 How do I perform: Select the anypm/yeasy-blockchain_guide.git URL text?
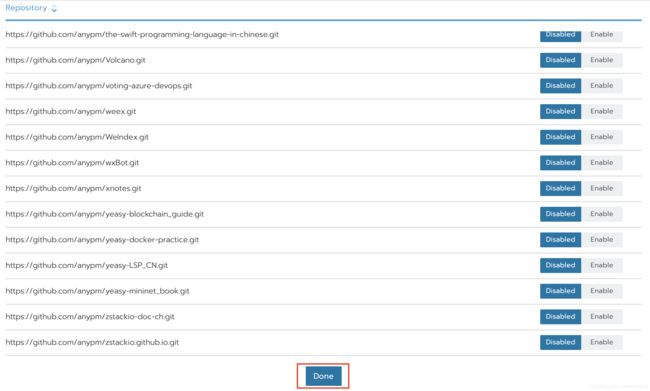(105, 214)
